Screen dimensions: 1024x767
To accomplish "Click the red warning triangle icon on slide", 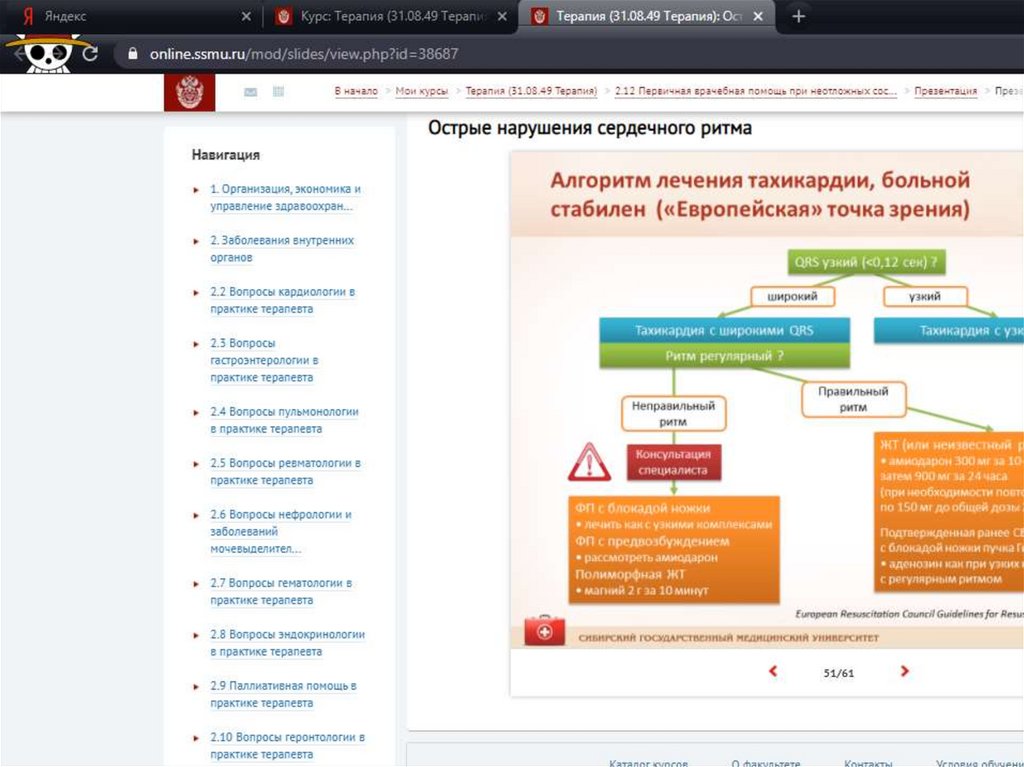I will tap(589, 462).
